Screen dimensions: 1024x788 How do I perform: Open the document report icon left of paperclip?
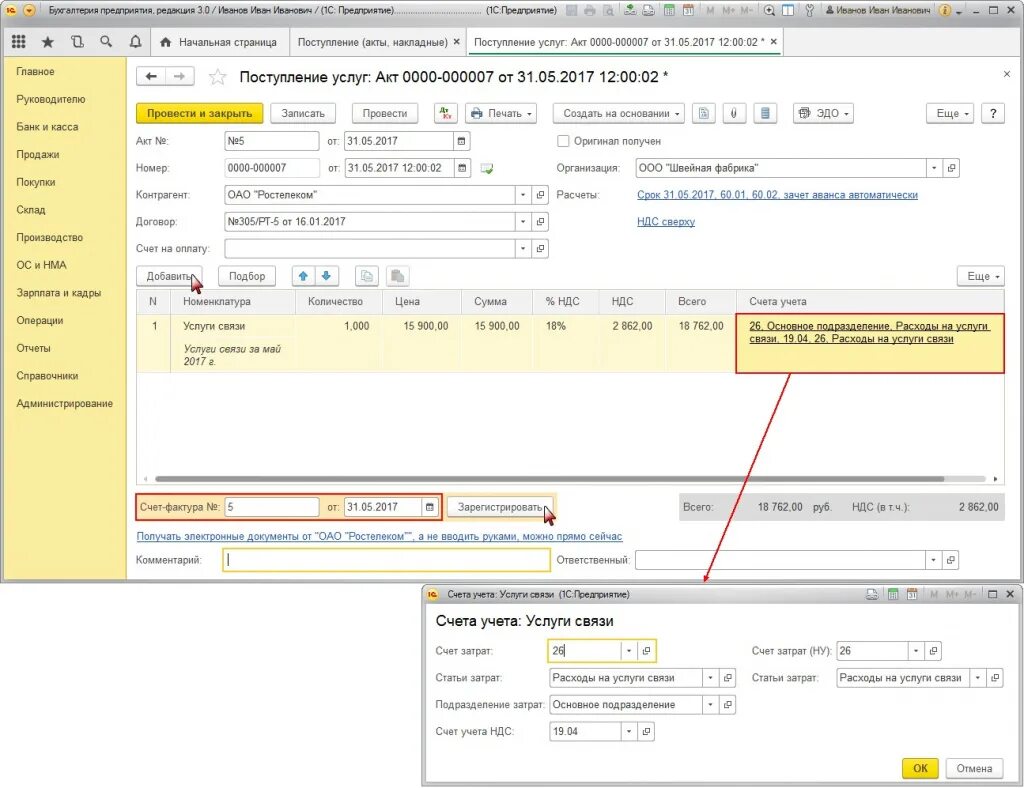pos(703,113)
